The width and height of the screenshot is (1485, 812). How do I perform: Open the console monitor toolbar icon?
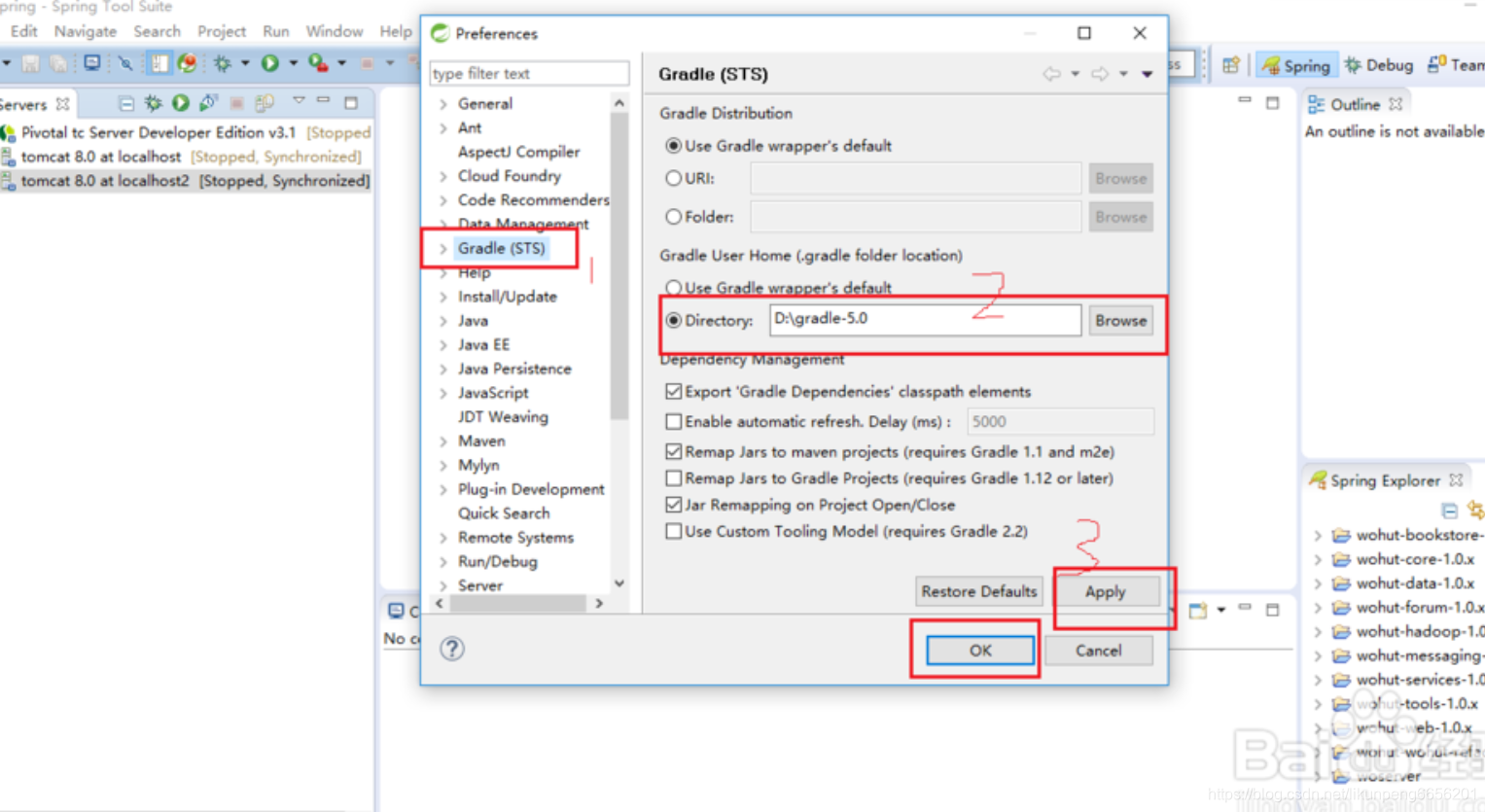[92, 63]
